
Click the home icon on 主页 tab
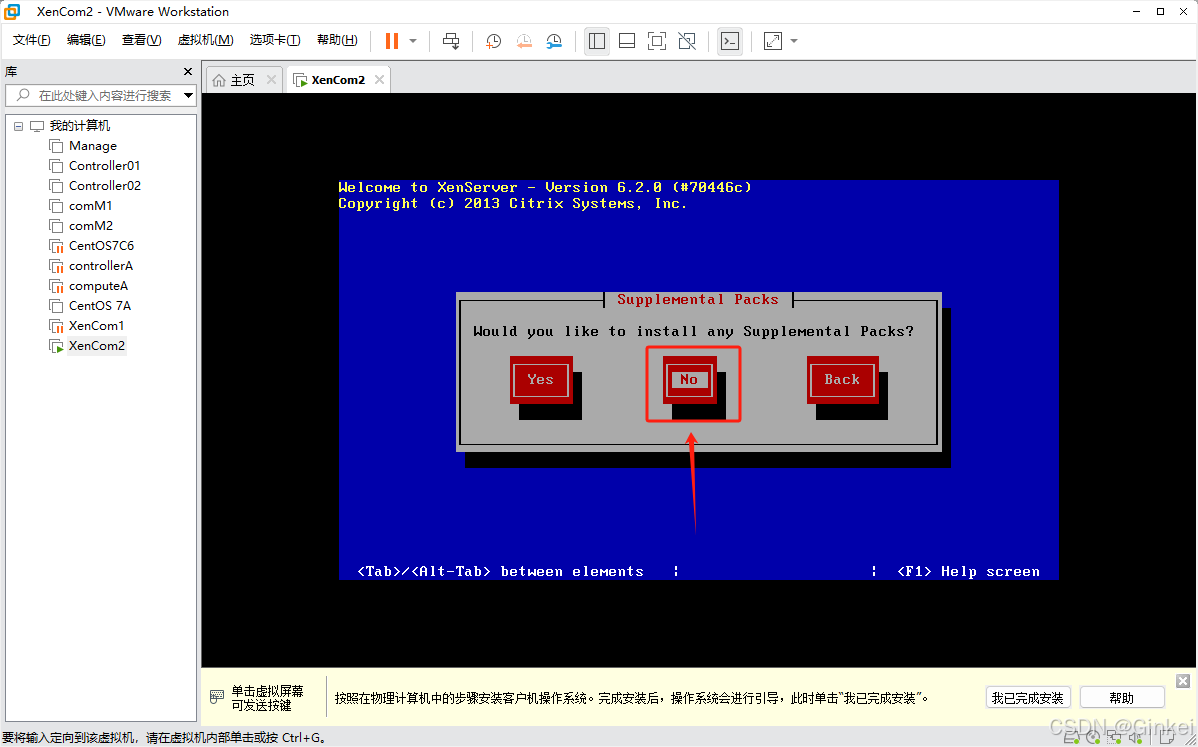point(219,80)
